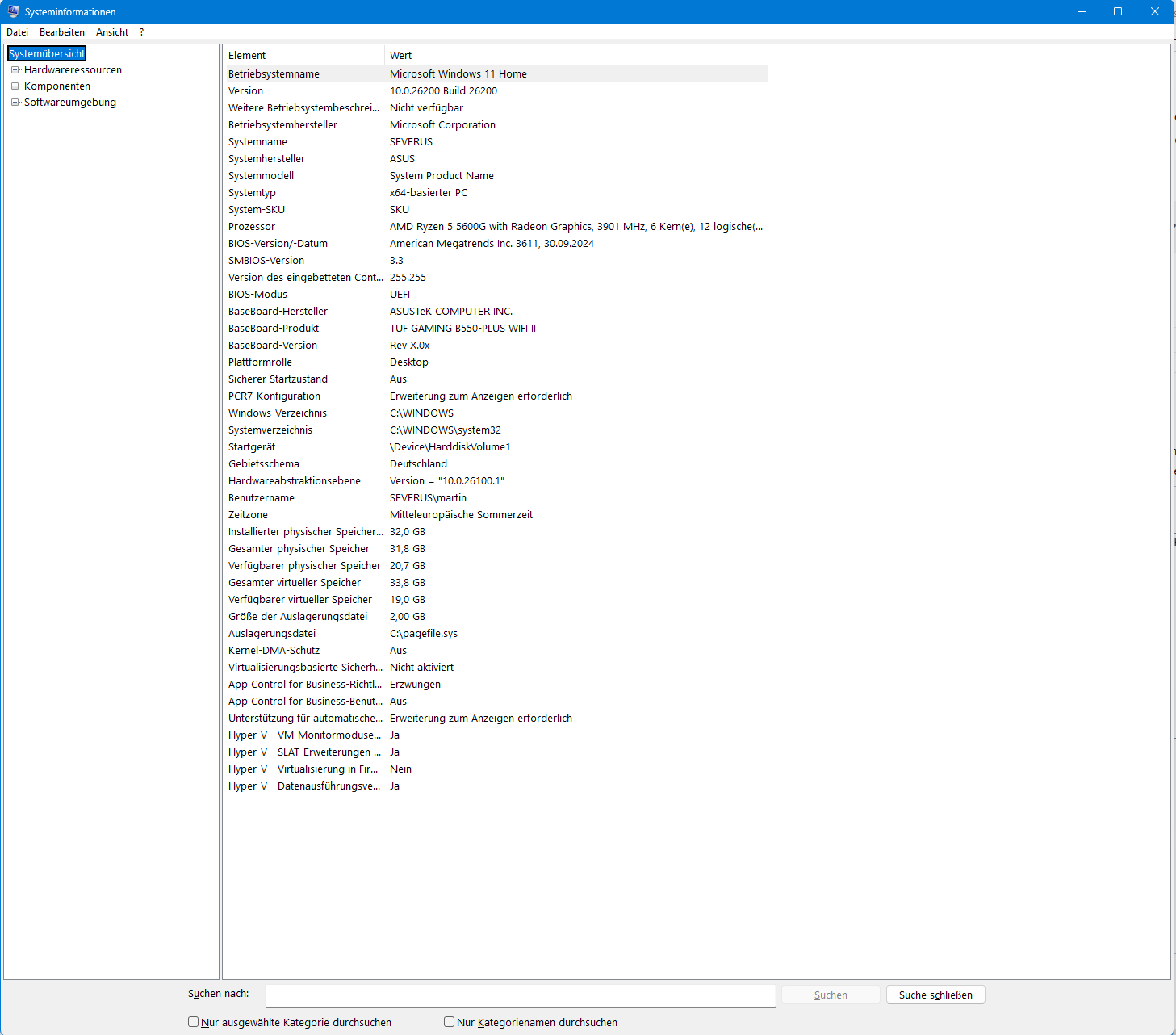
Task: Click the Systeminformationen app icon in title bar
Action: pos(13,11)
